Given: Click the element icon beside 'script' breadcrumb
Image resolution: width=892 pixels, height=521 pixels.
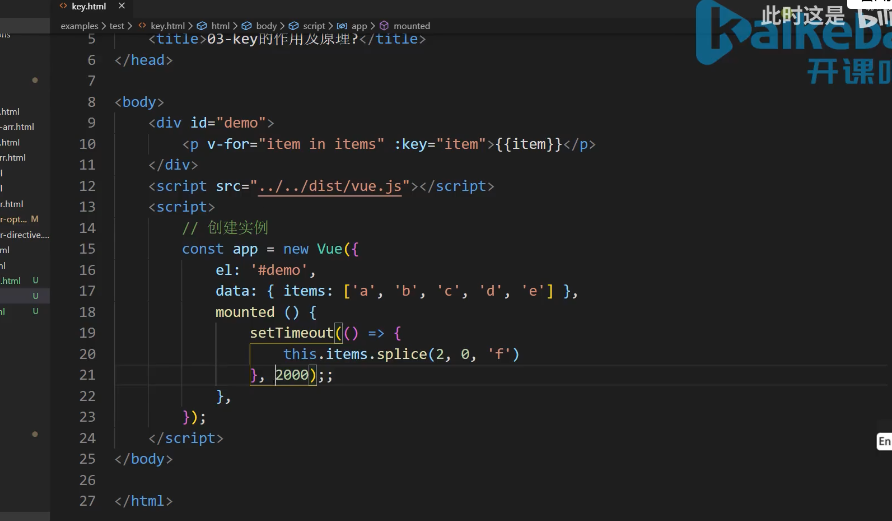Looking at the screenshot, I should (x=294, y=26).
